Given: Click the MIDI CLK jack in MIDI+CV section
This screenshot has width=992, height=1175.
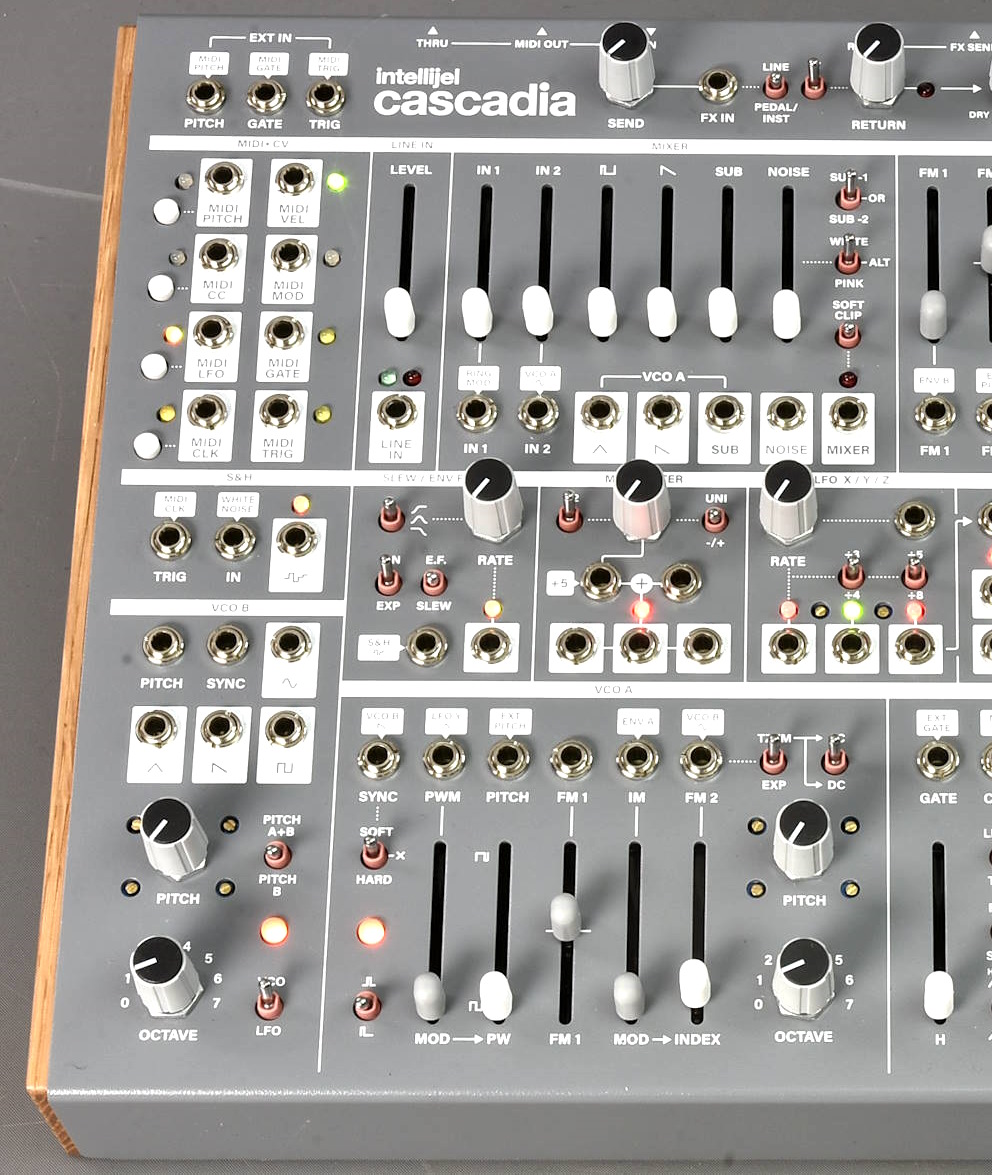Looking at the screenshot, I should [x=207, y=410].
